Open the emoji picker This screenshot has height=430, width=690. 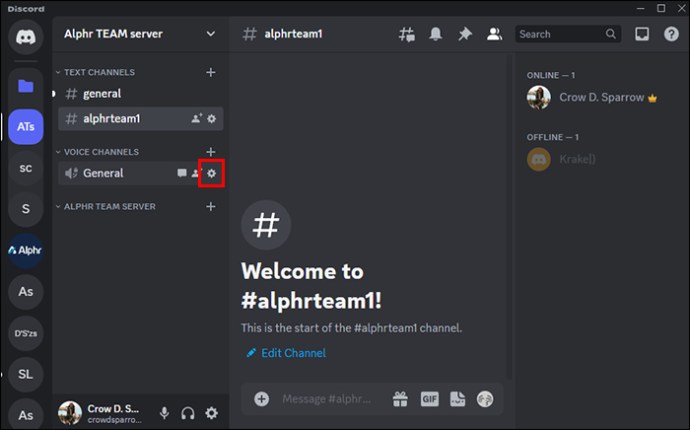(x=485, y=399)
